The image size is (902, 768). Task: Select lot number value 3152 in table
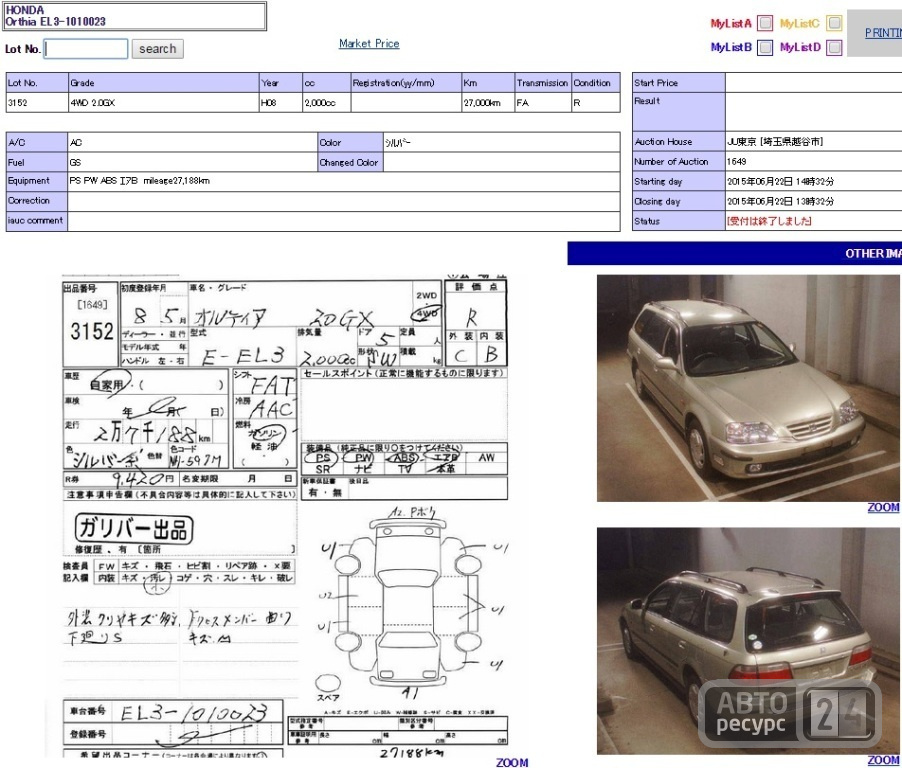(x=17, y=102)
